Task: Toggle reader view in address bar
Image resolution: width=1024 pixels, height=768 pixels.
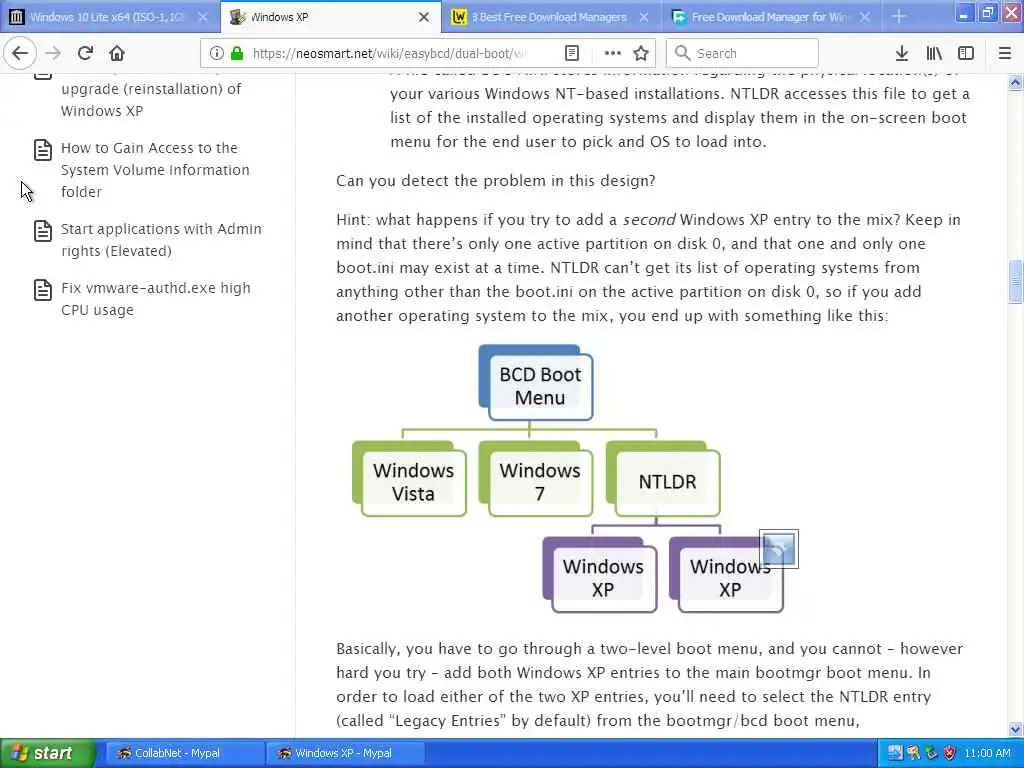Action: coord(571,53)
